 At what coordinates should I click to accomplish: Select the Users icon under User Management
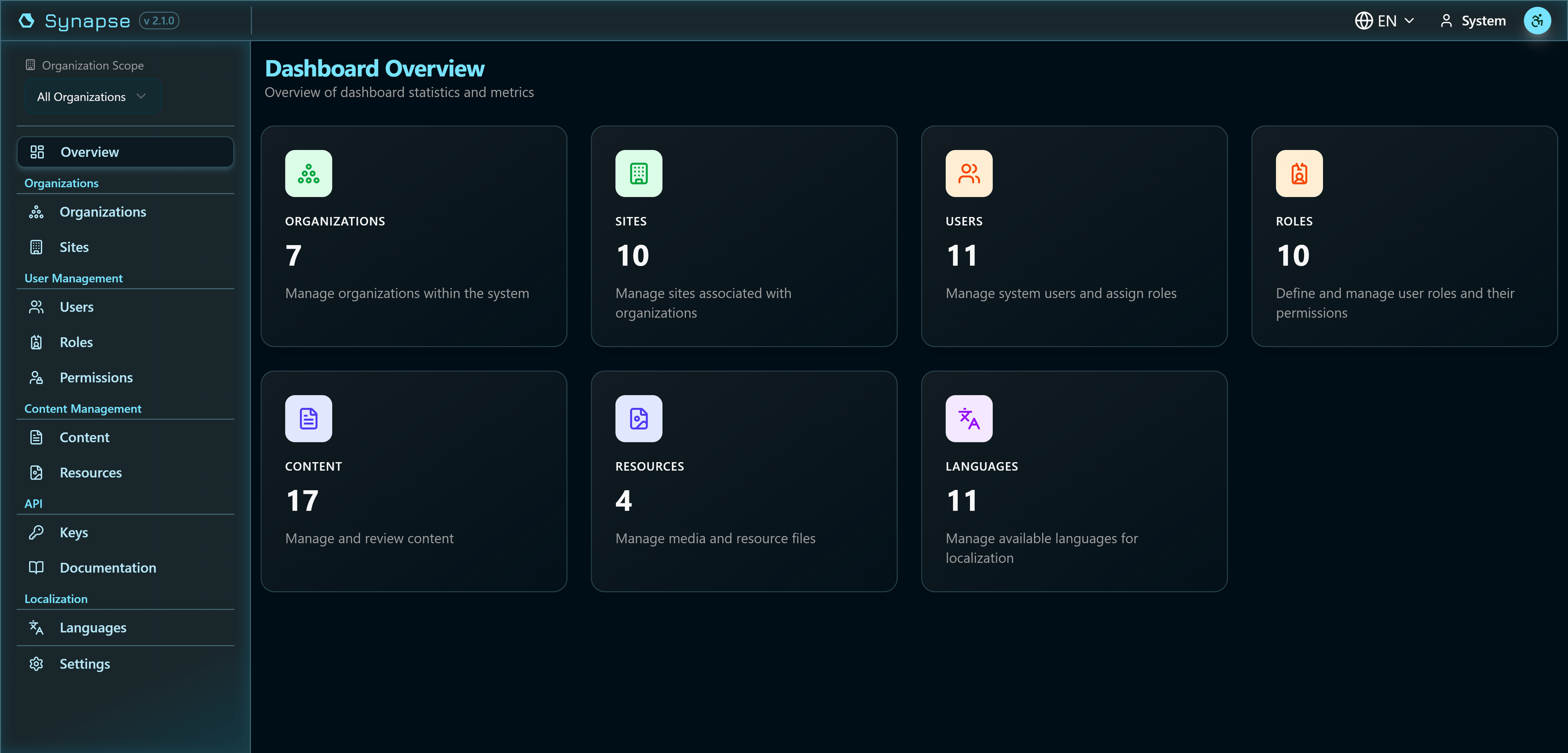point(36,306)
